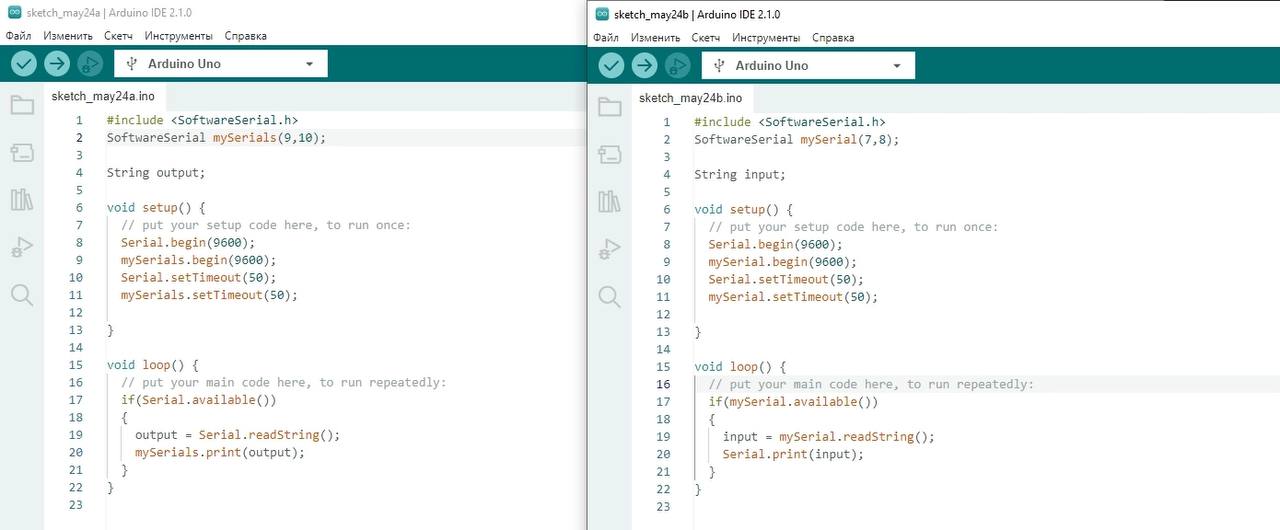
Task: Open Скетч menu in sketch_may24b window
Action: tap(706, 38)
